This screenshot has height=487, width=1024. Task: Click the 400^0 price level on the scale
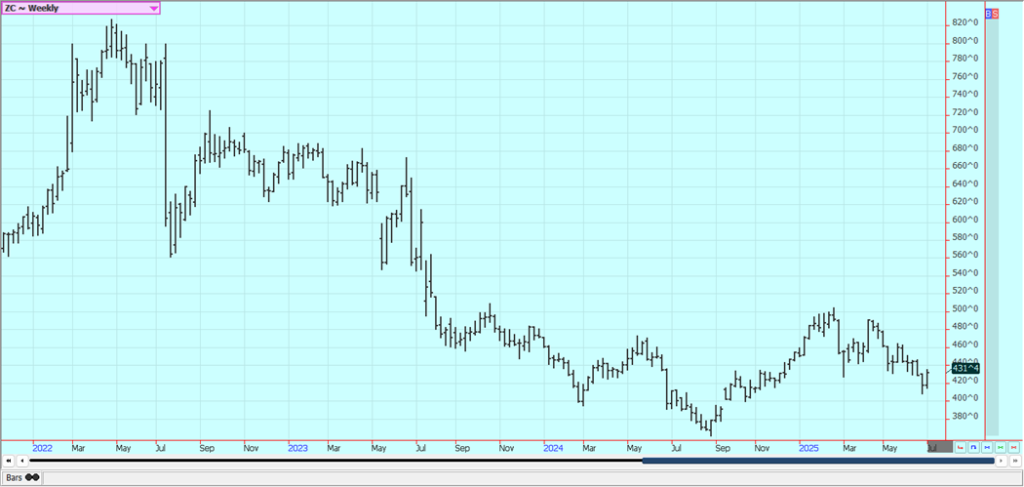click(965, 398)
